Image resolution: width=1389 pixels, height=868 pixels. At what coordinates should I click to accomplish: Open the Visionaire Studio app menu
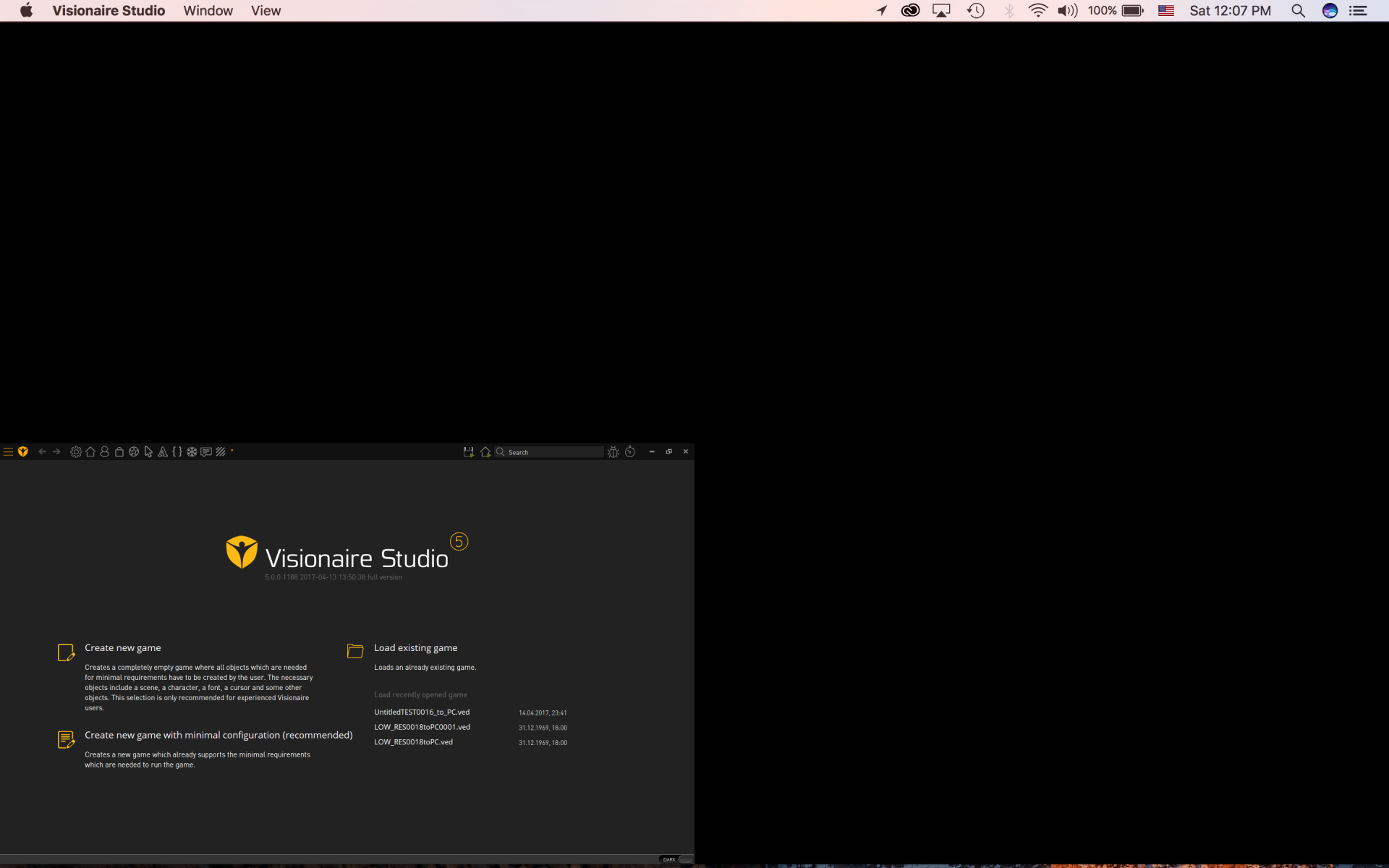point(109,11)
